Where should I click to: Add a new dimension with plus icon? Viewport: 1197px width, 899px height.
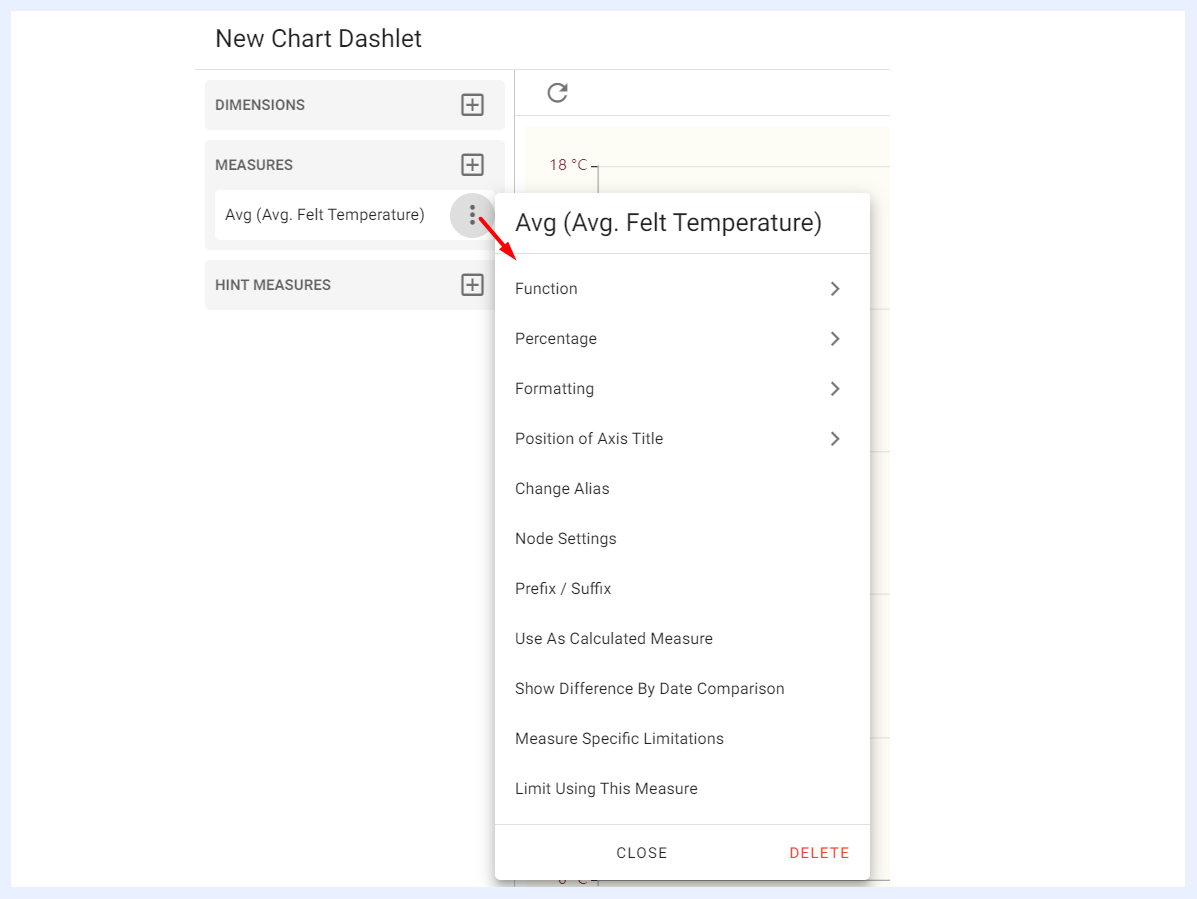(x=473, y=105)
